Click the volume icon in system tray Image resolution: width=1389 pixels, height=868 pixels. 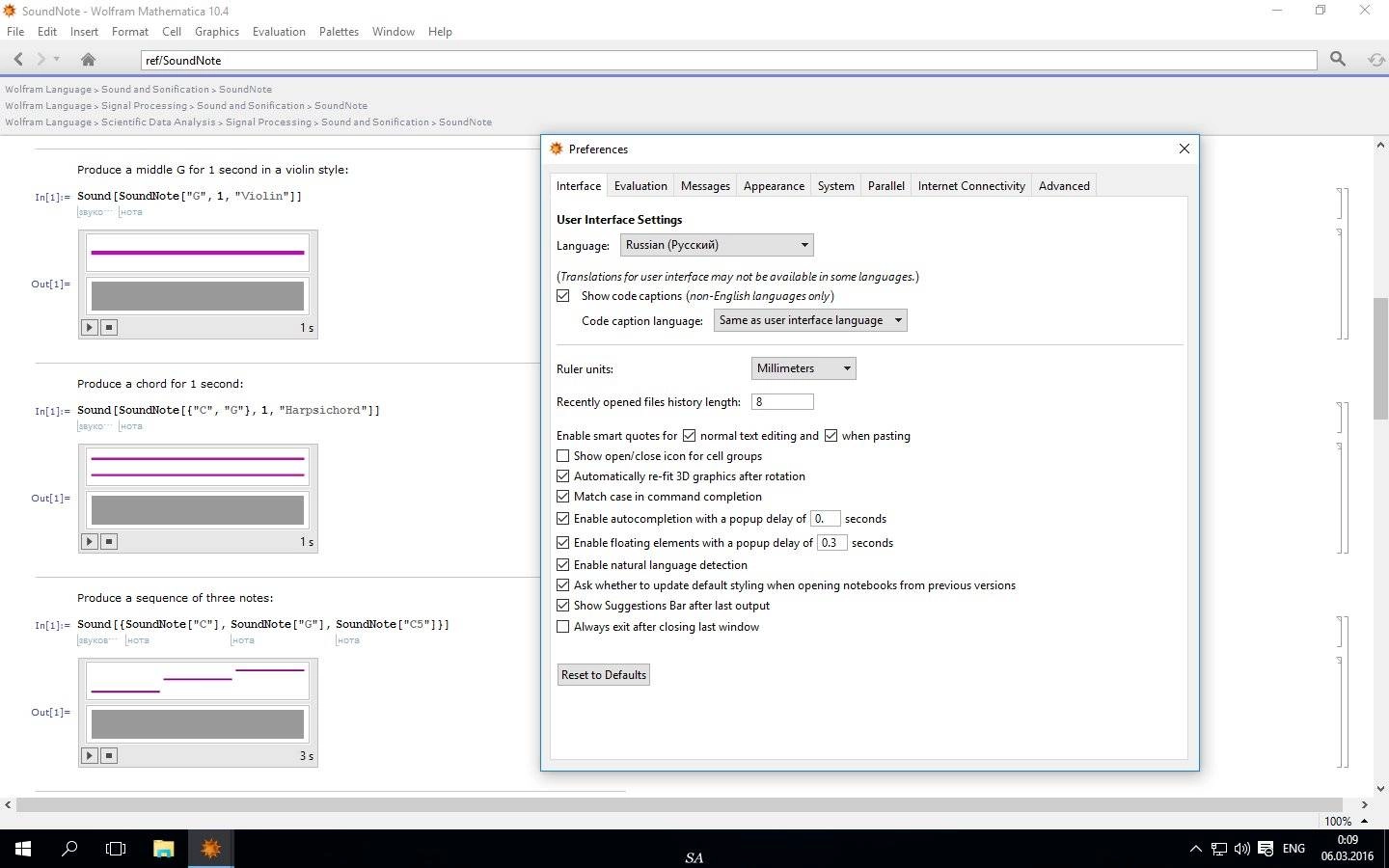tap(1242, 849)
